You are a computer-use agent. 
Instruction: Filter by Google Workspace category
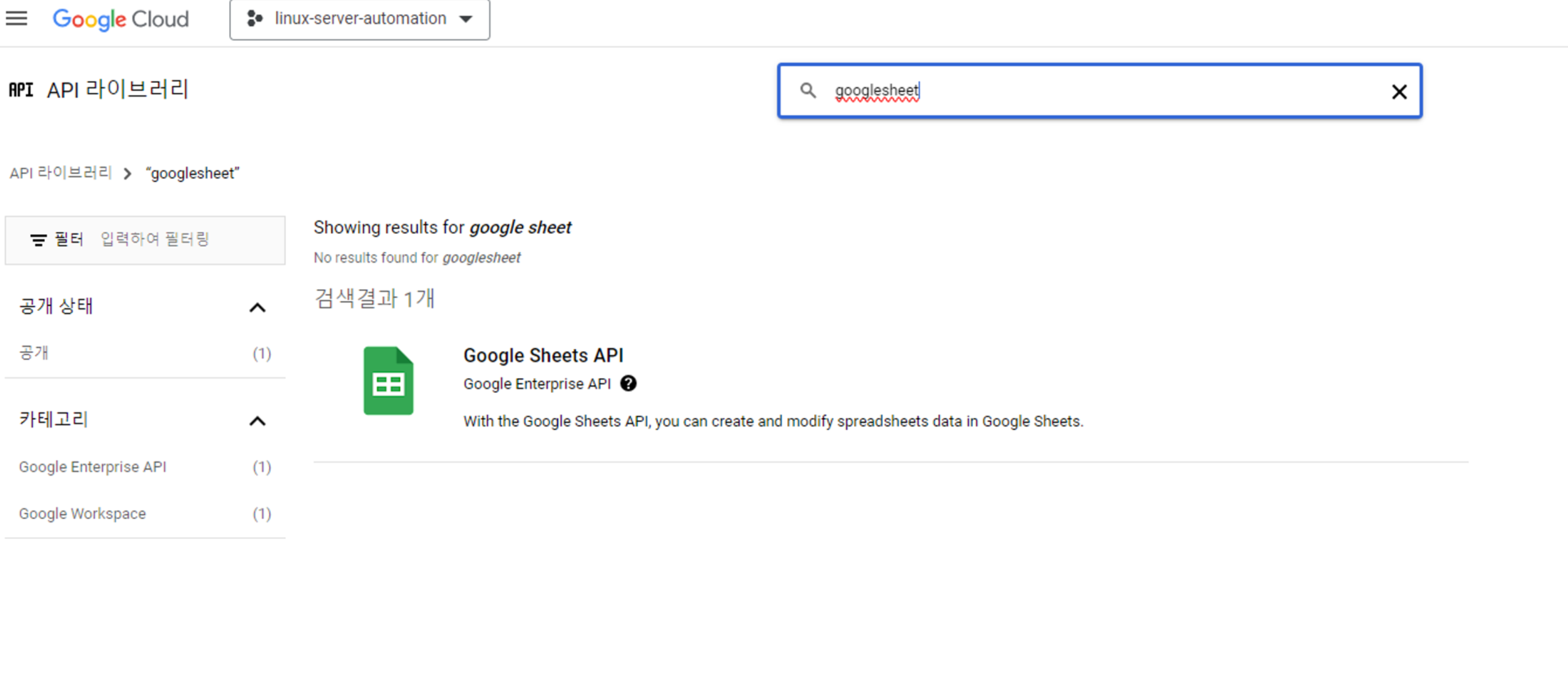145,513
